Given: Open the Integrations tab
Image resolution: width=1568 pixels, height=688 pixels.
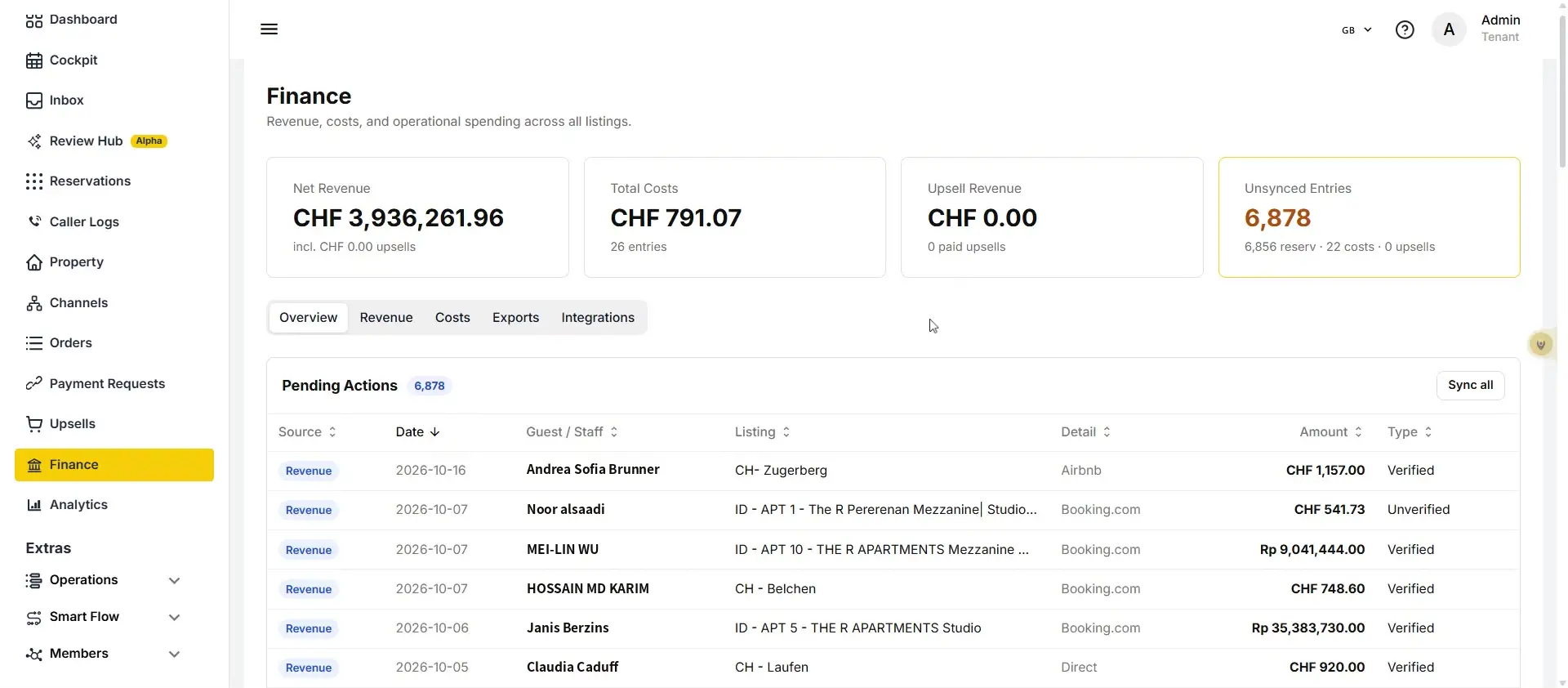Looking at the screenshot, I should pyautogui.click(x=598, y=318).
